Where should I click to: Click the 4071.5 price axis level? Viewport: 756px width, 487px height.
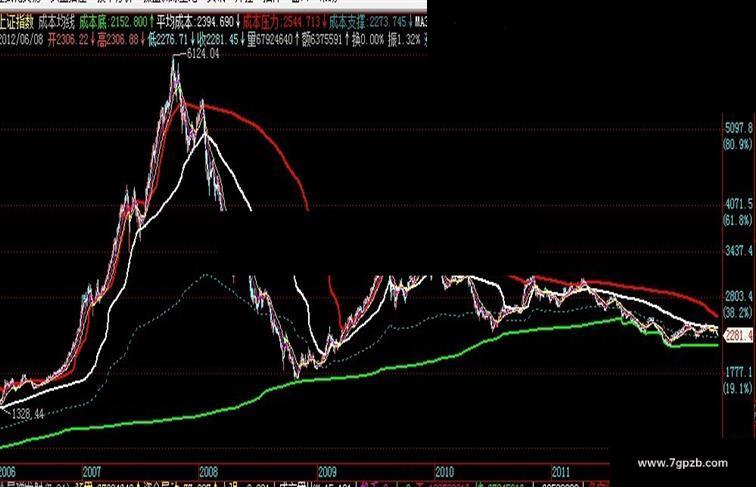(x=738, y=204)
